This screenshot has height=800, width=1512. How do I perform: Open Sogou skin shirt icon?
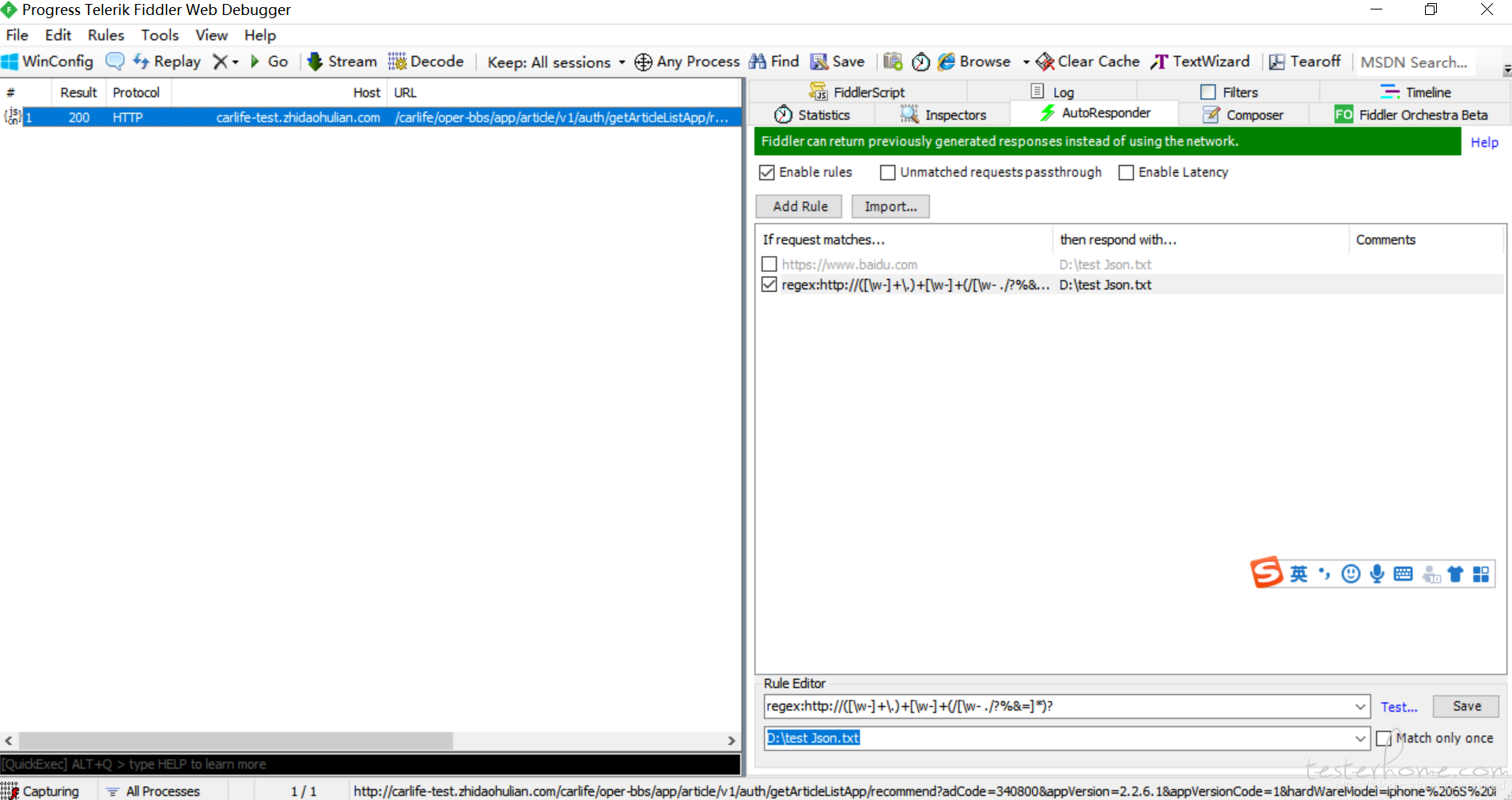pos(1455,574)
